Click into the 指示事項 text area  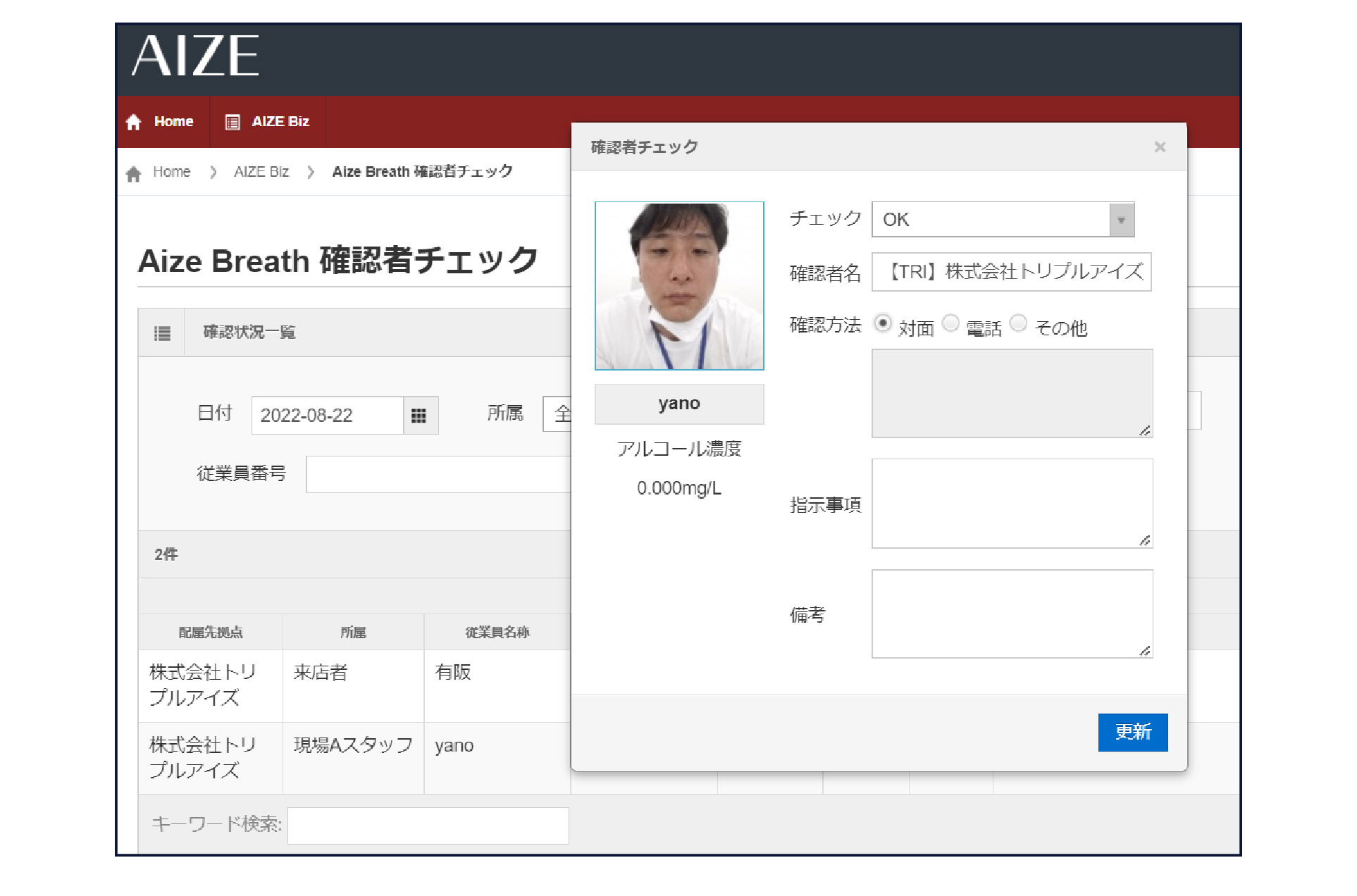(x=1011, y=503)
